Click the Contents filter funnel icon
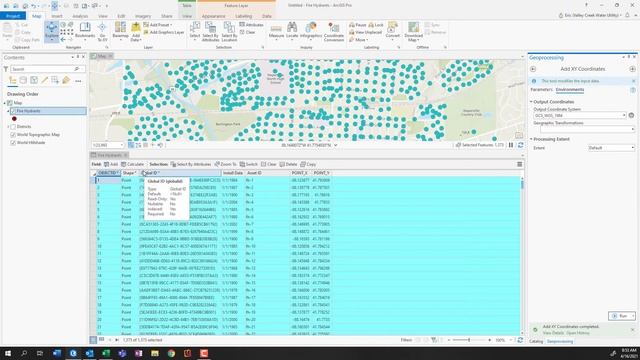The height and width of the screenshot is (360, 640). [6, 69]
